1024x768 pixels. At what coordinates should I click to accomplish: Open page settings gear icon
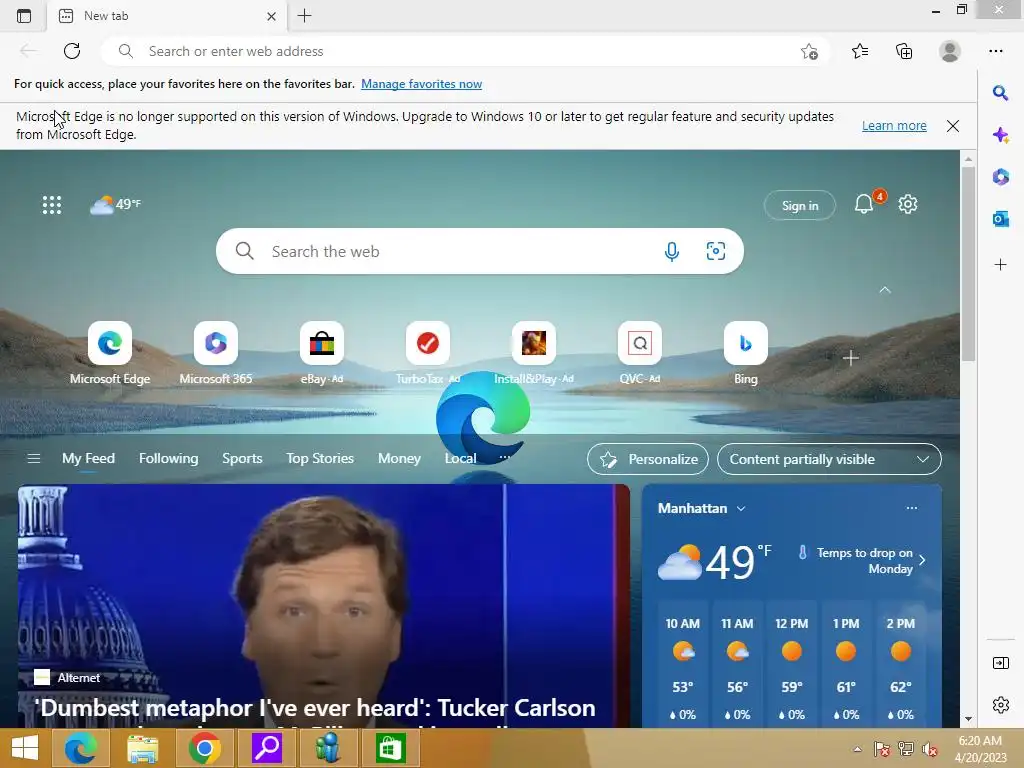tap(908, 204)
